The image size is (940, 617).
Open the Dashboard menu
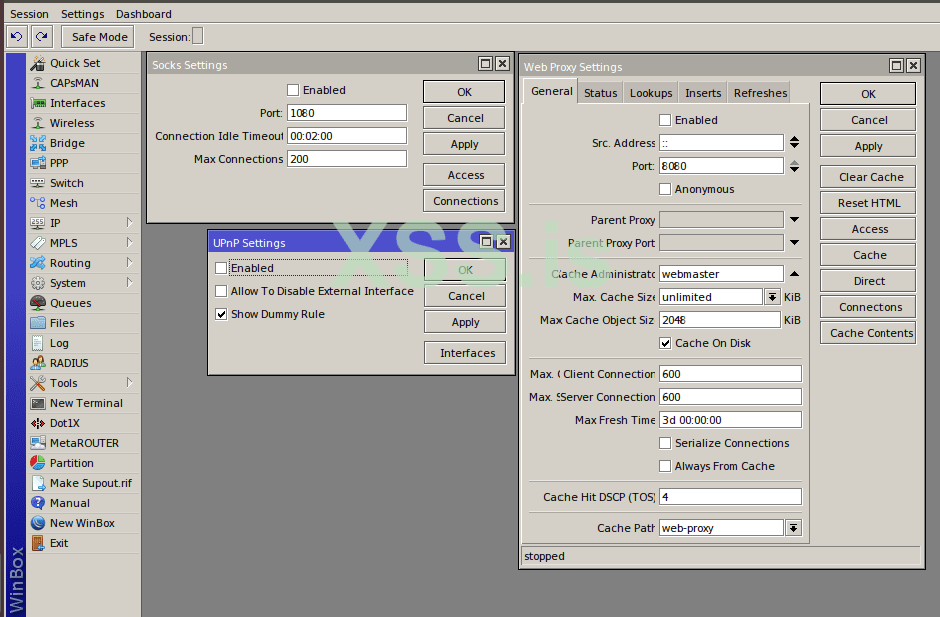(144, 14)
